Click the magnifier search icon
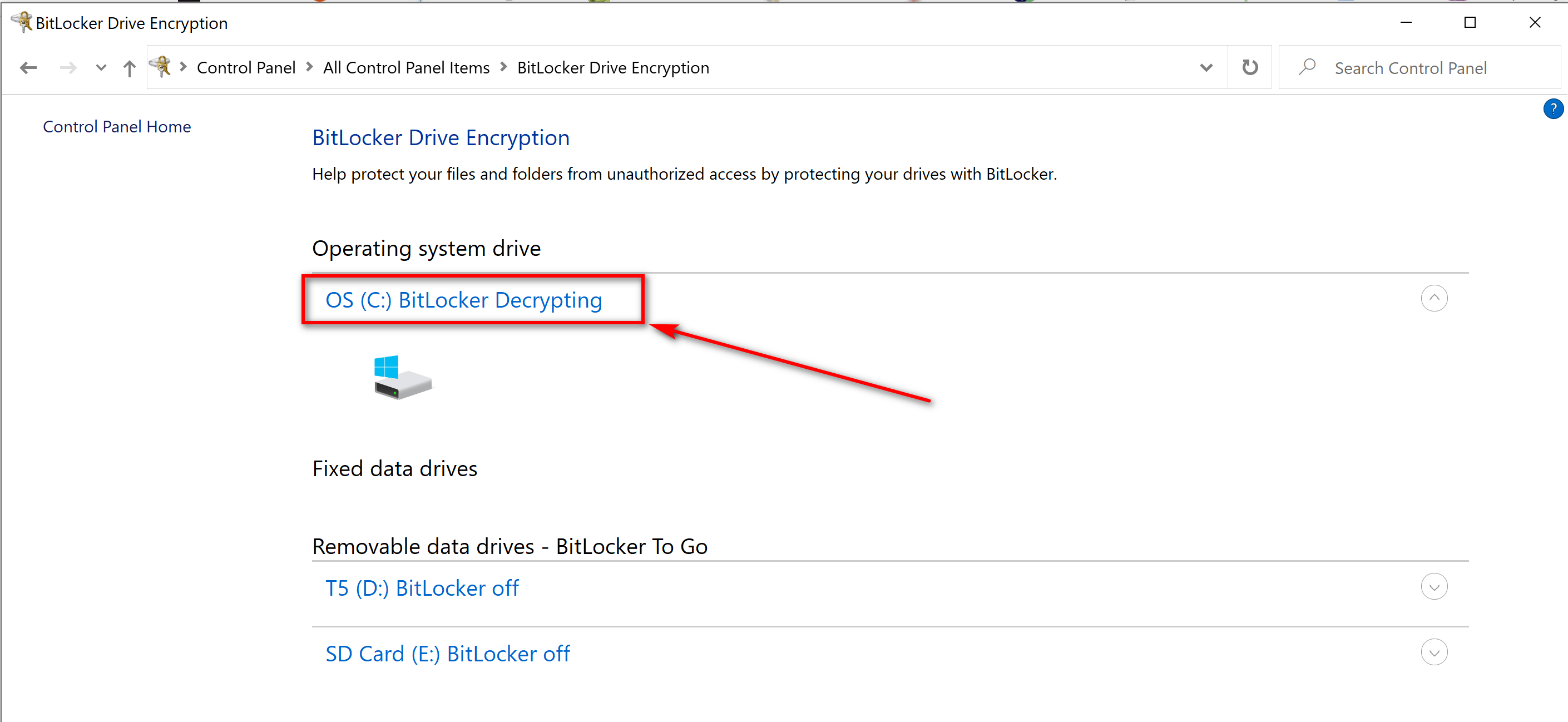 tap(1306, 67)
